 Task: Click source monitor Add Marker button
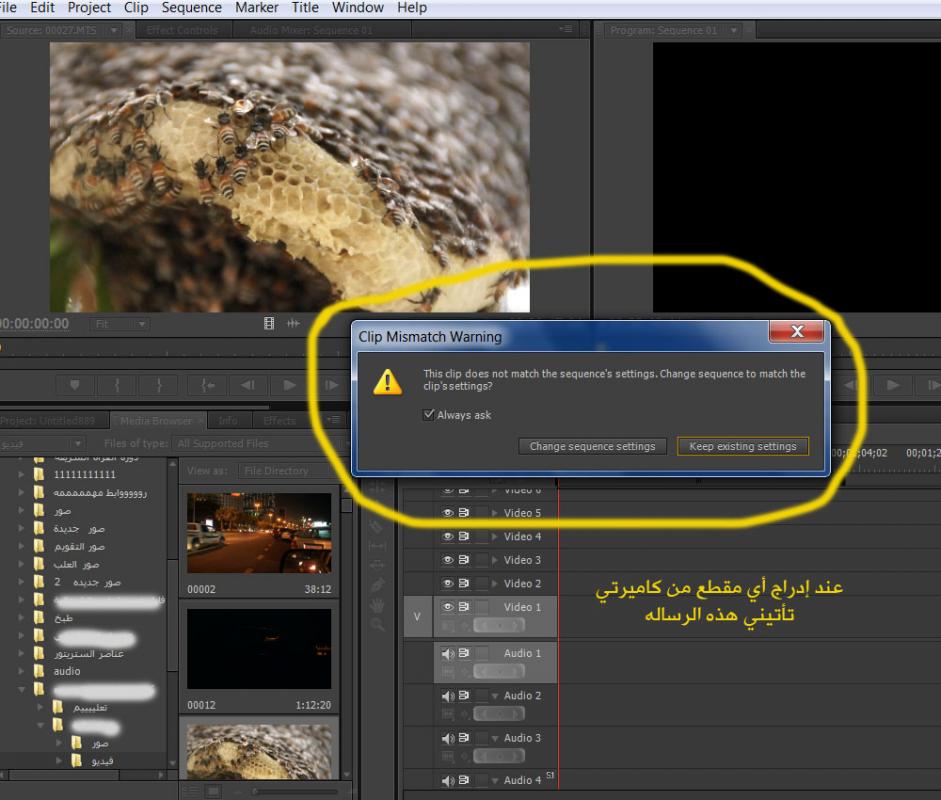(x=74, y=385)
